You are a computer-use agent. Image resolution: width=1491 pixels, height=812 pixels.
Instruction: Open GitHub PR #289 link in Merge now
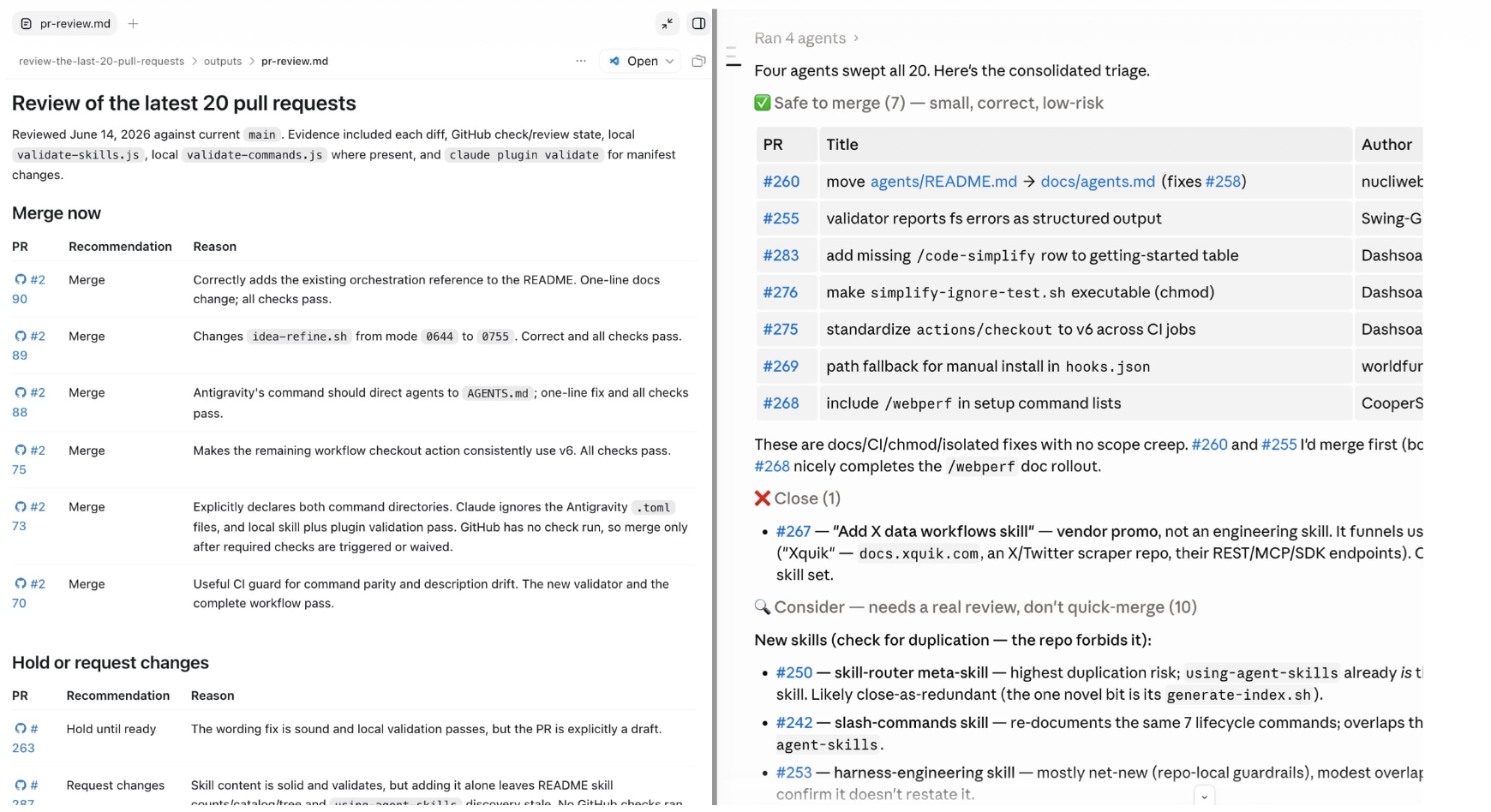29,345
